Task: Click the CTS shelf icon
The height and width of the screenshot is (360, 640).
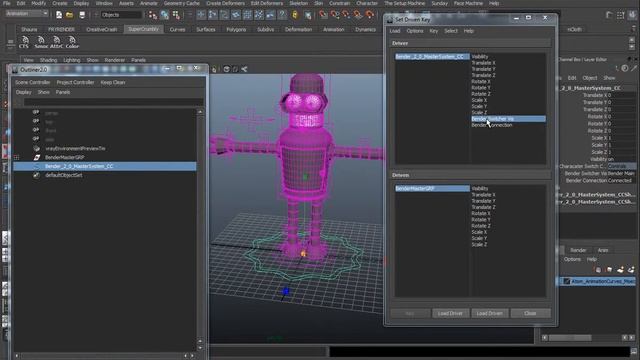Action: tap(24, 42)
